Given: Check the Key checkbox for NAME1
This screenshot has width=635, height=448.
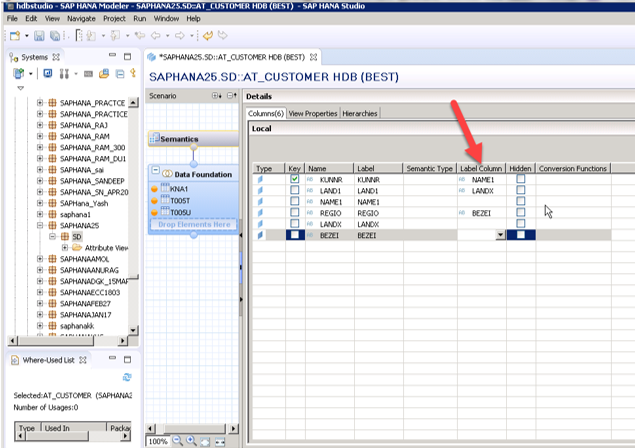Looking at the screenshot, I should (x=295, y=201).
